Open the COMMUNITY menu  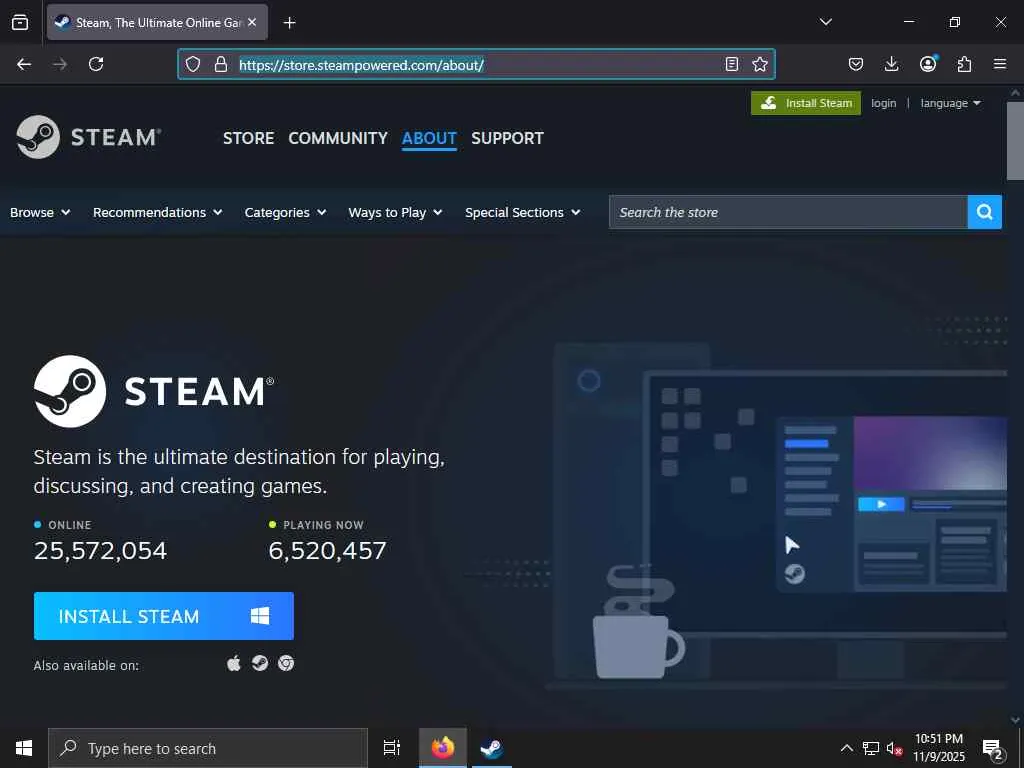coord(338,138)
